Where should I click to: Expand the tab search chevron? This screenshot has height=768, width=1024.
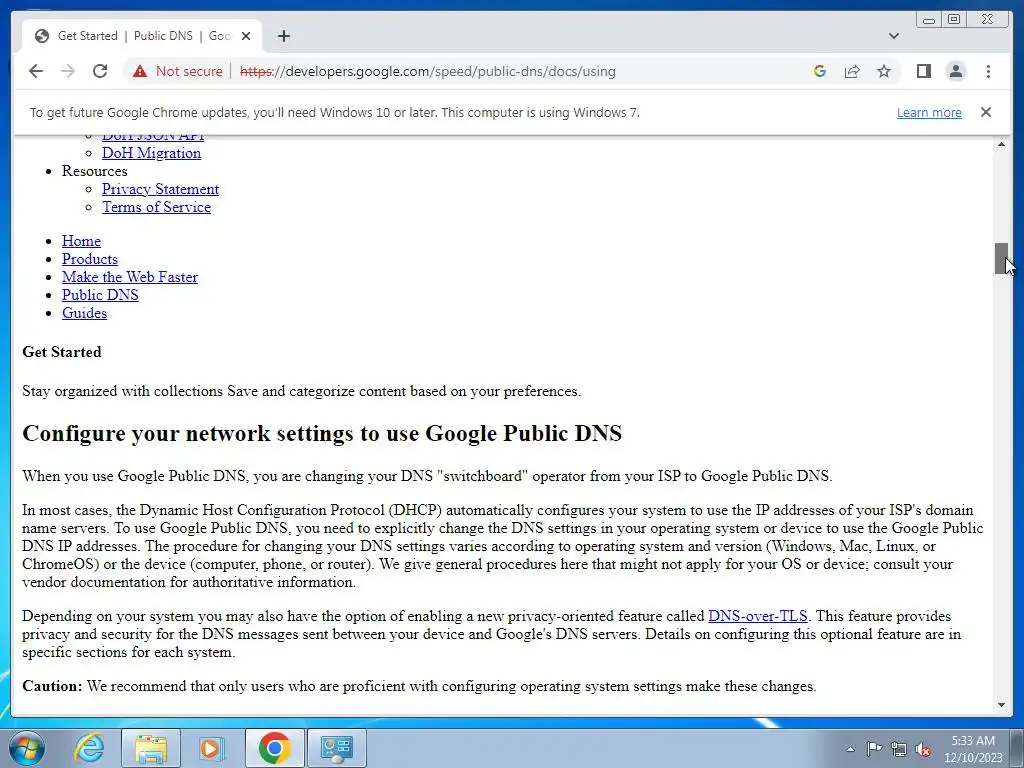(894, 36)
